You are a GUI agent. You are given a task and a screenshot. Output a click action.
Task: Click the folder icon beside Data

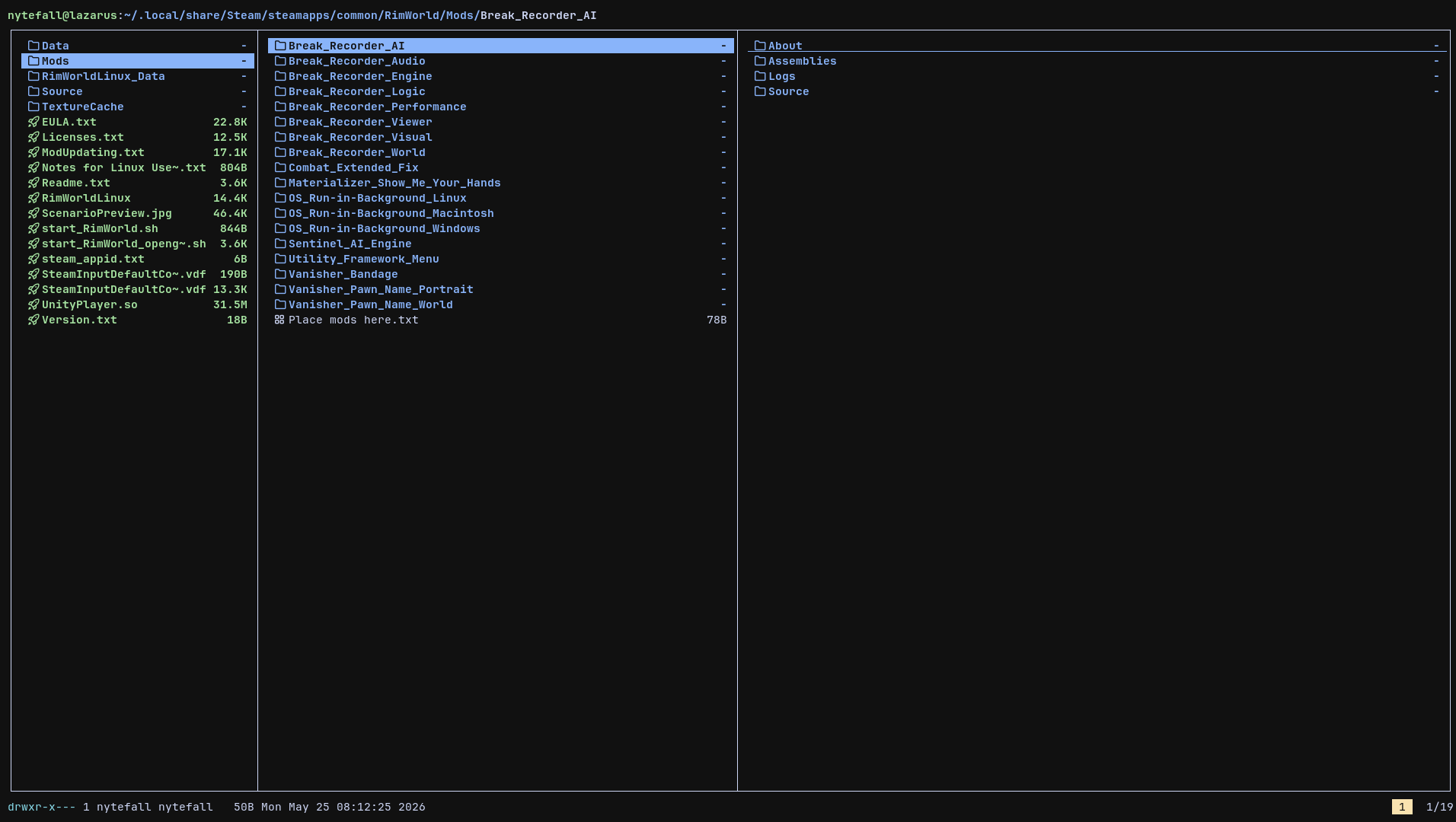[34, 46]
